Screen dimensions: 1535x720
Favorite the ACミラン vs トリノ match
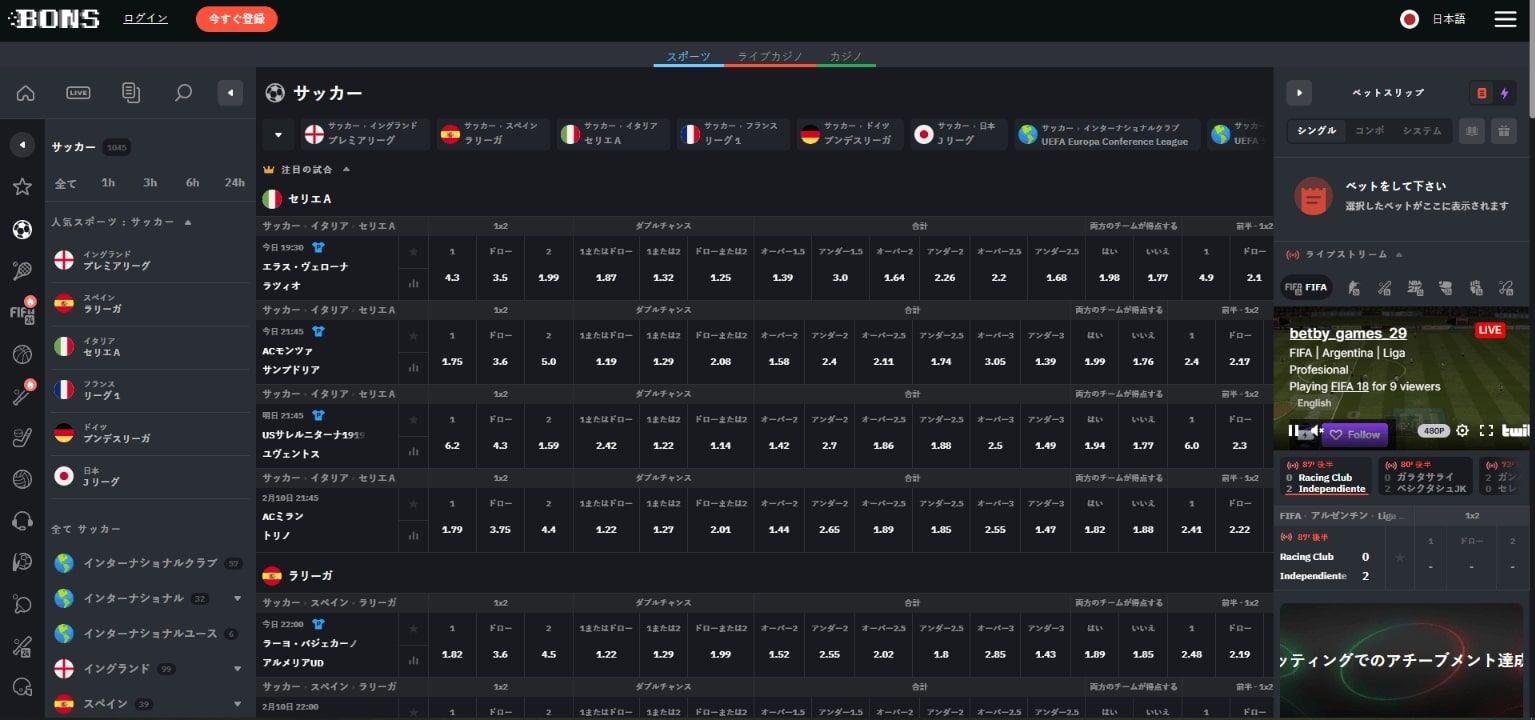[x=413, y=503]
